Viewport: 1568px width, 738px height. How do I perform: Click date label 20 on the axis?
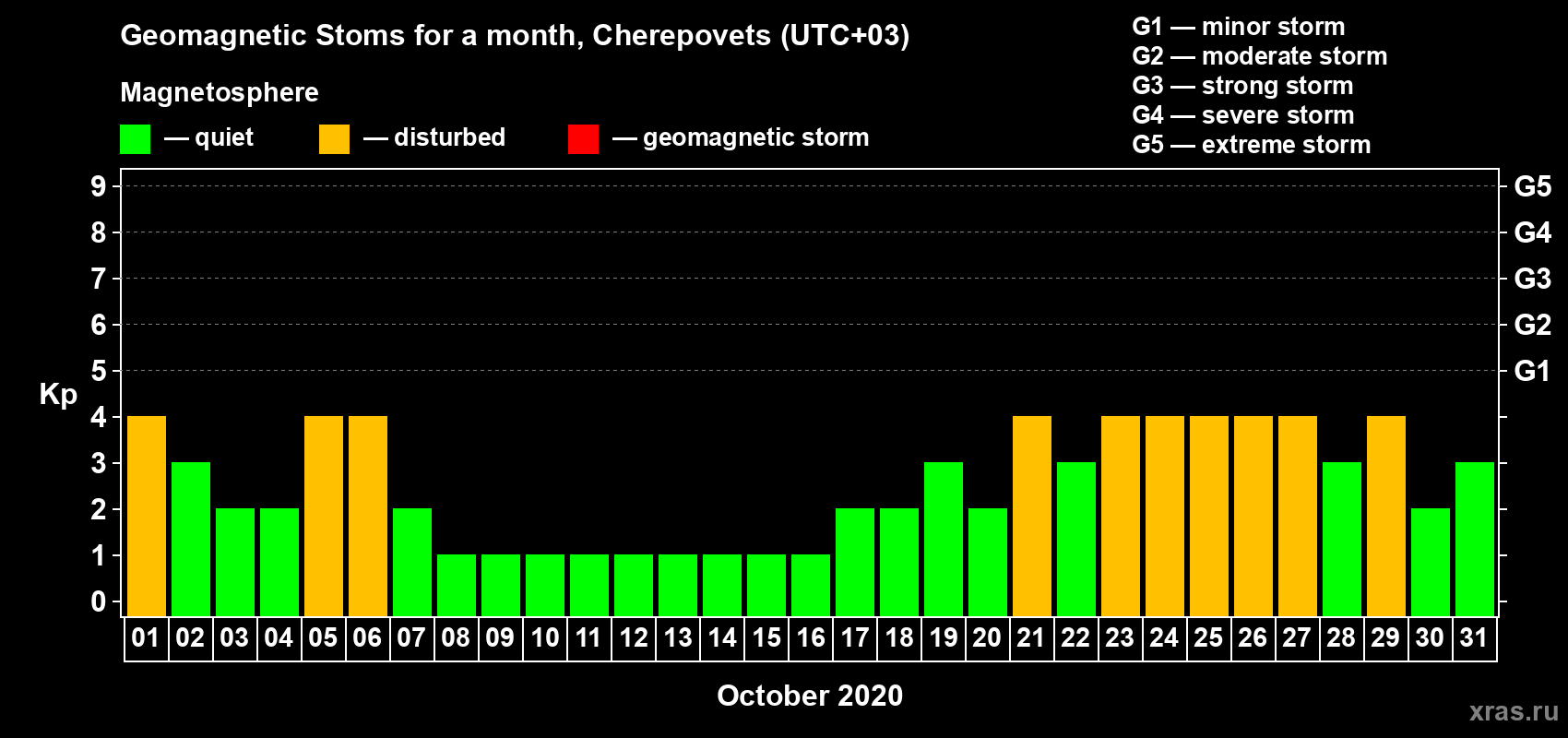click(x=987, y=637)
